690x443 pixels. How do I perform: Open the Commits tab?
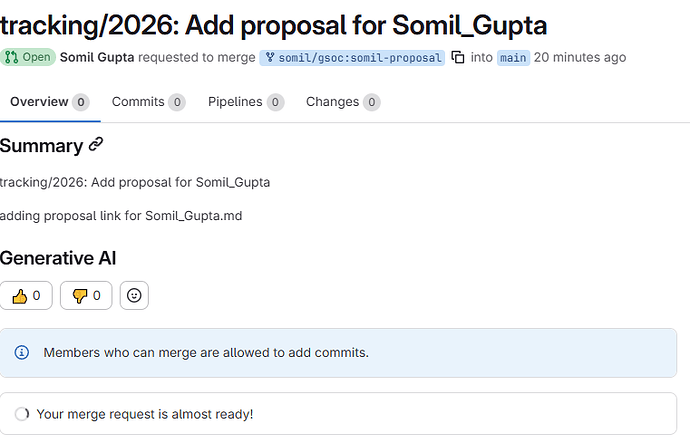tap(148, 102)
